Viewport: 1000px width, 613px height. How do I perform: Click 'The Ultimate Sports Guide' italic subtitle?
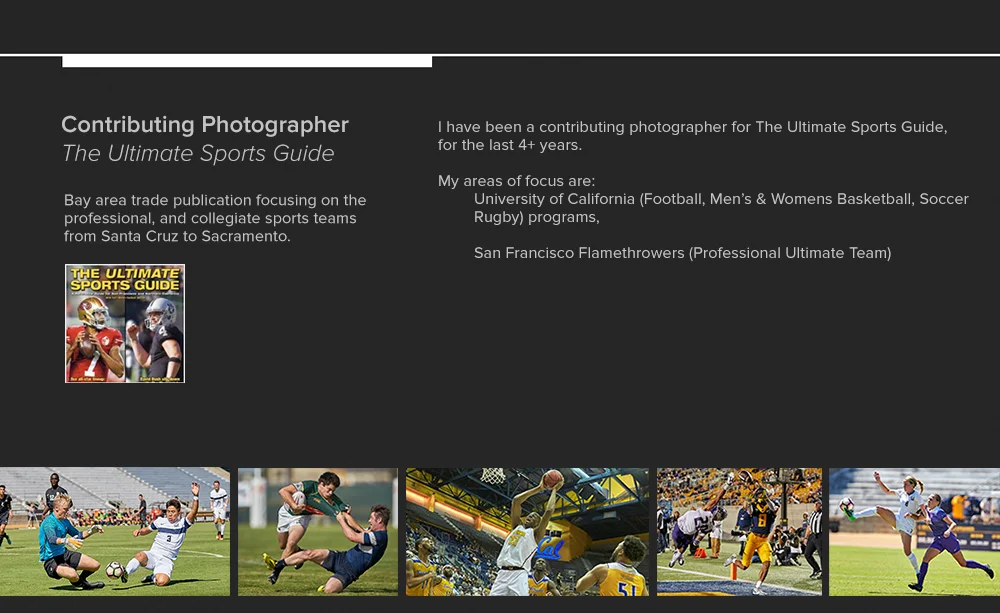[198, 153]
